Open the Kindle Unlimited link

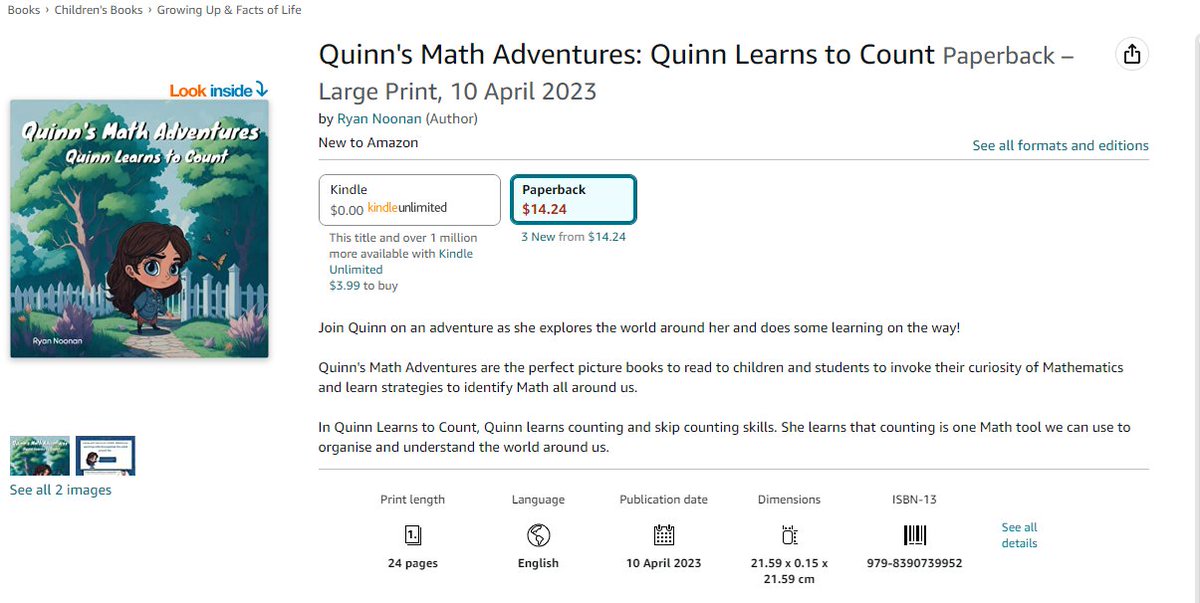point(401,261)
